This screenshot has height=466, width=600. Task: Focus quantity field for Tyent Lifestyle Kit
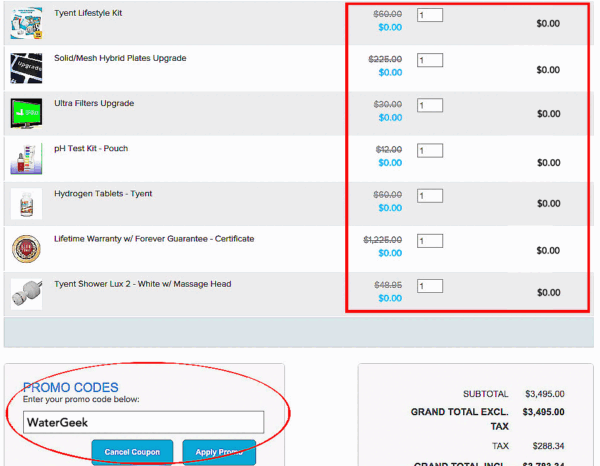pyautogui.click(x=430, y=15)
